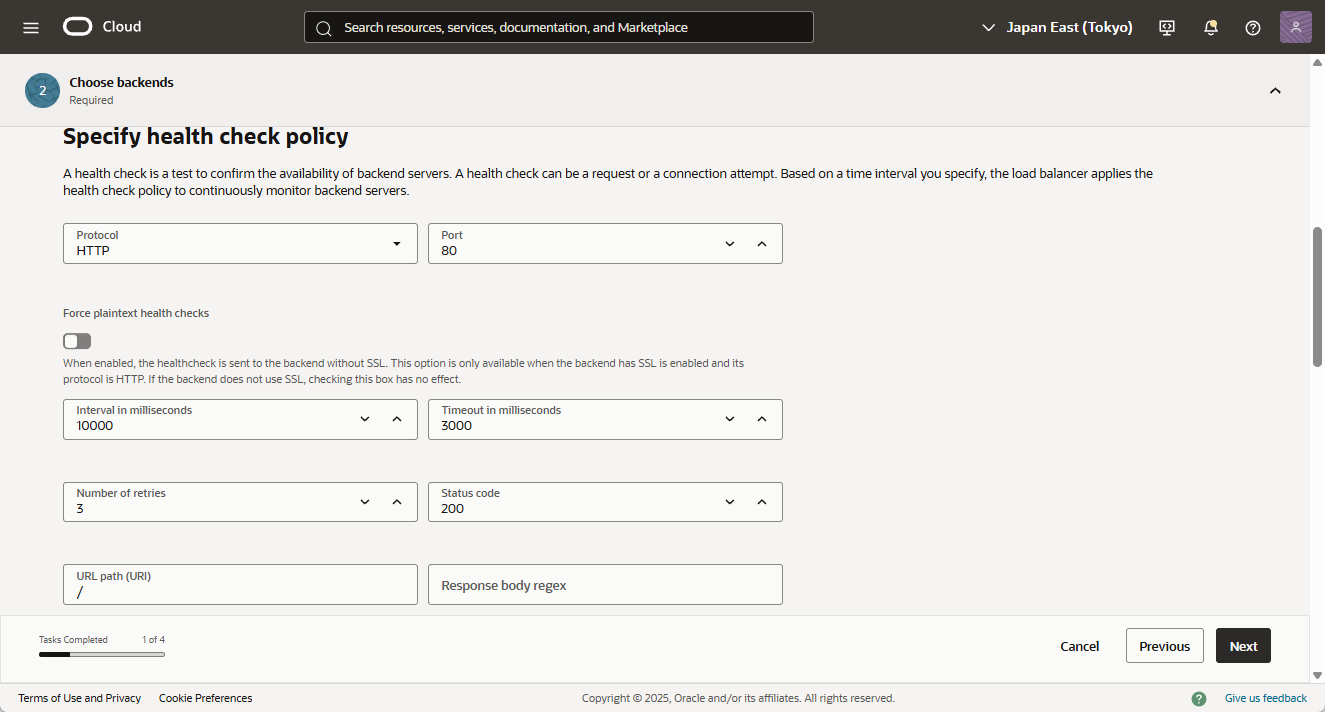
Task: Increase the Port value with up arrow
Action: (762, 243)
